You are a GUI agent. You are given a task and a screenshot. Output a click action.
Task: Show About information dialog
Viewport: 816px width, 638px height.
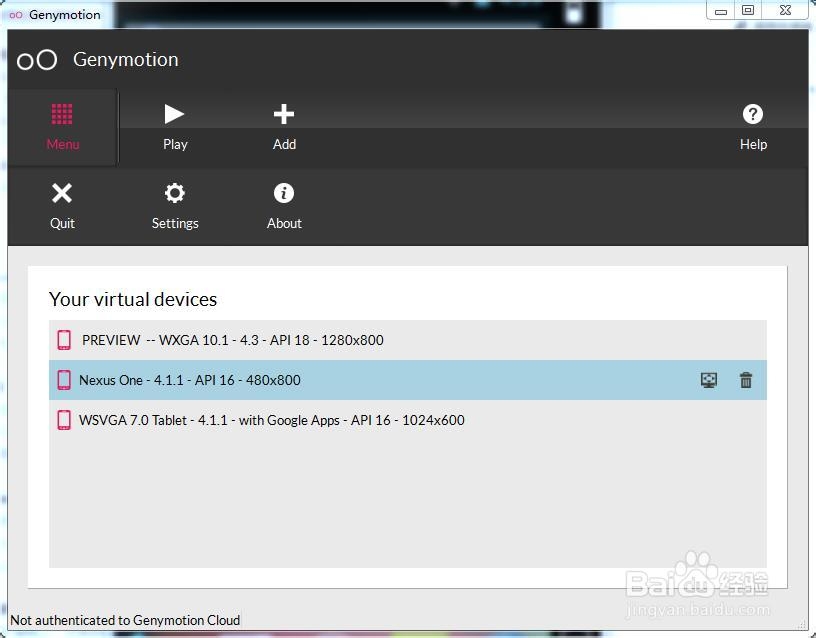[x=284, y=206]
